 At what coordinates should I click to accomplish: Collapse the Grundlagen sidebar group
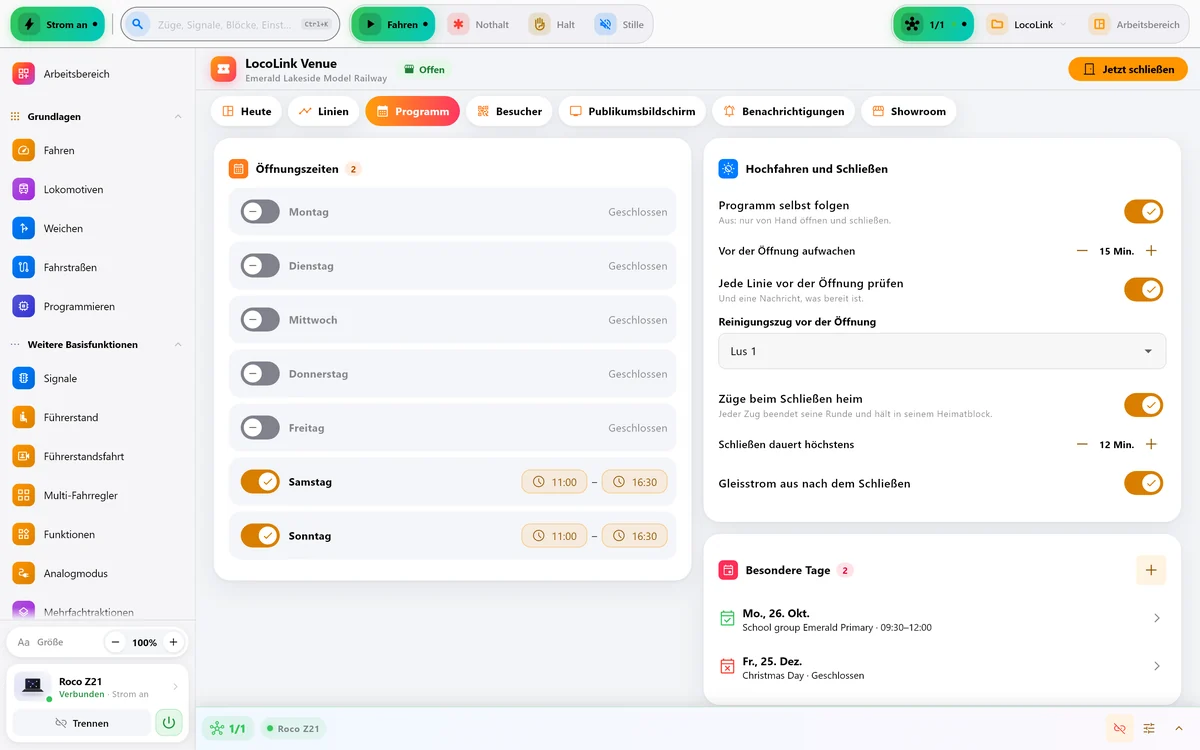click(x=178, y=117)
